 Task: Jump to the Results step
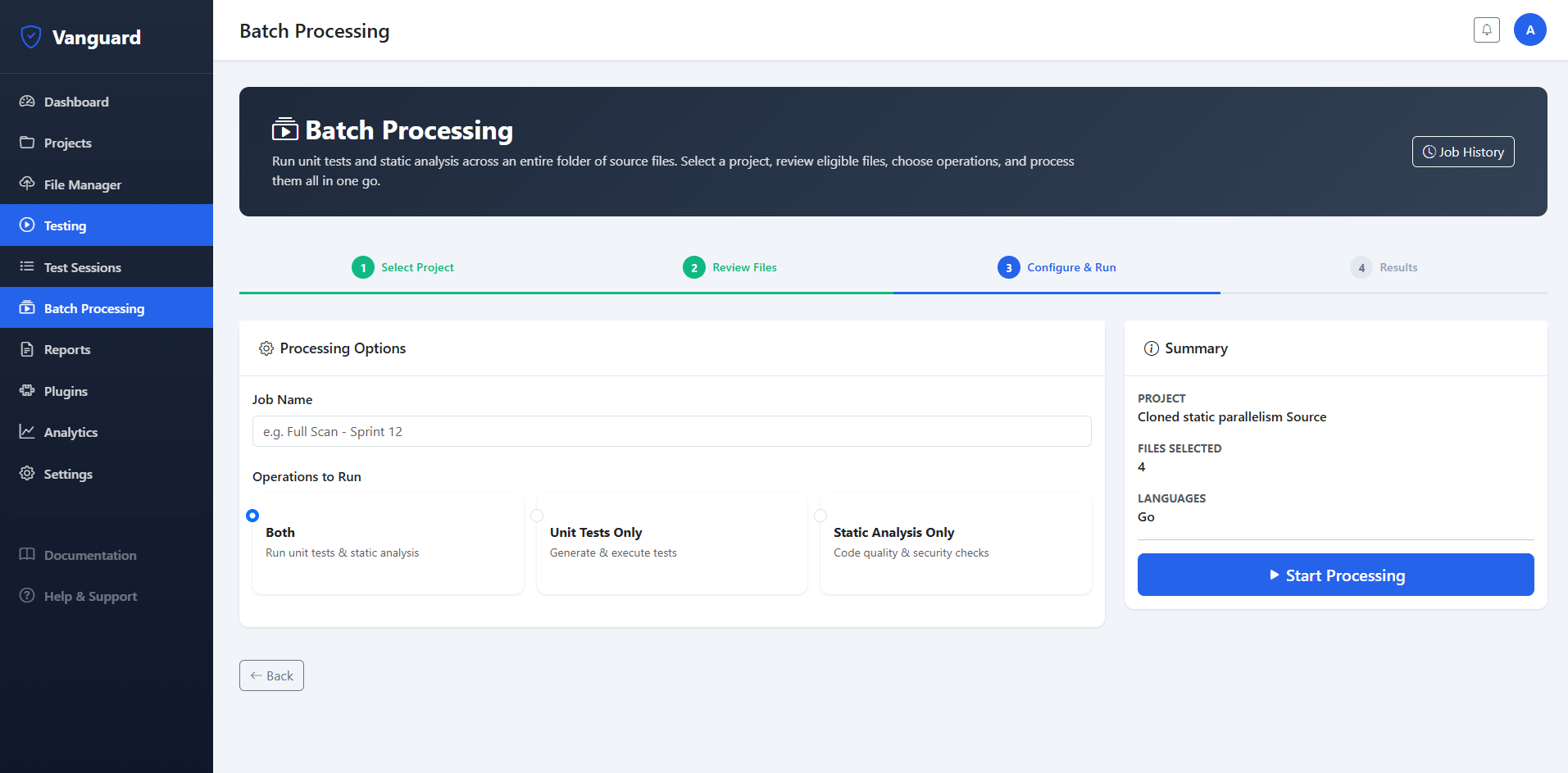[x=1384, y=267]
